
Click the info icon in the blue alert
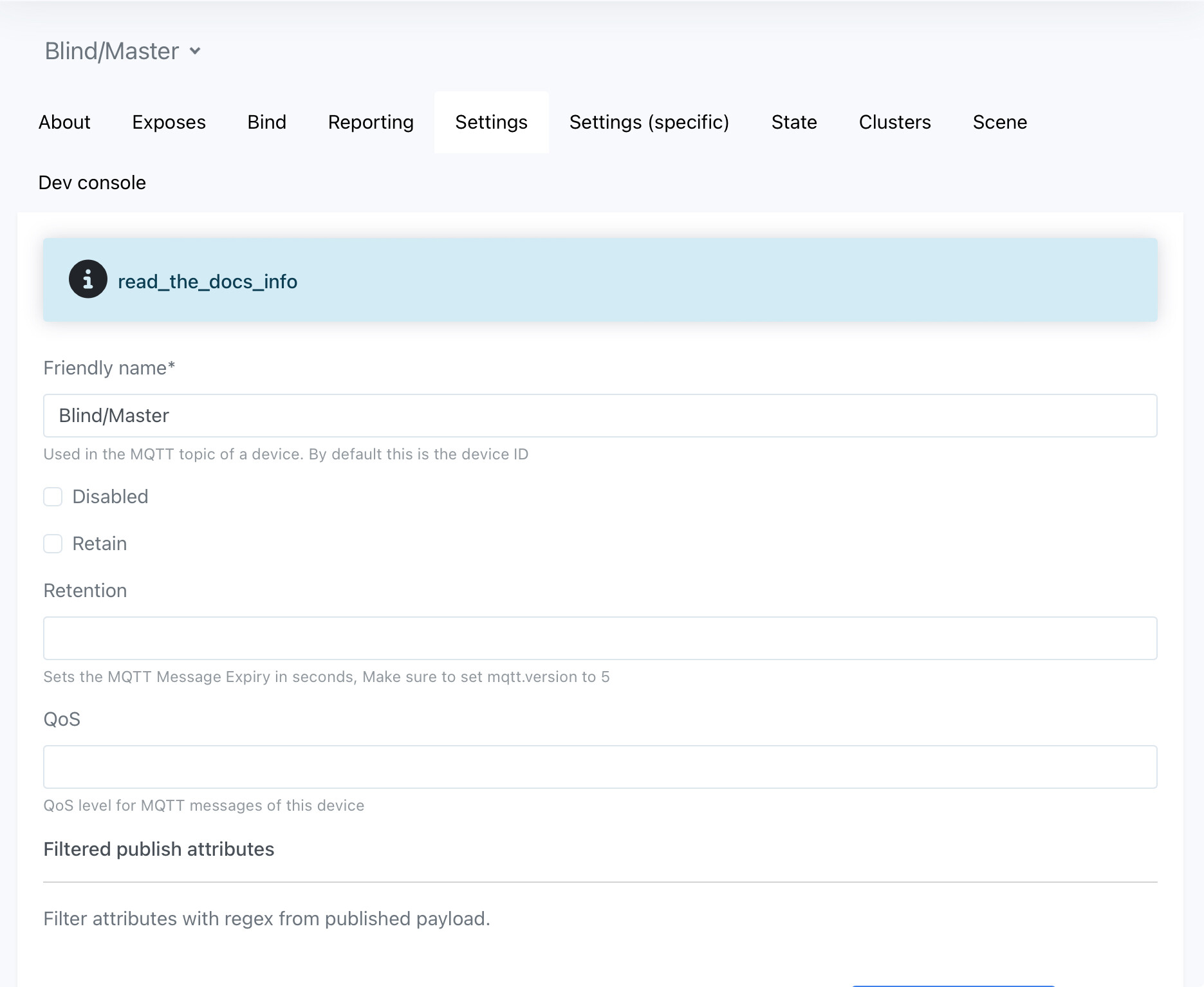point(88,279)
